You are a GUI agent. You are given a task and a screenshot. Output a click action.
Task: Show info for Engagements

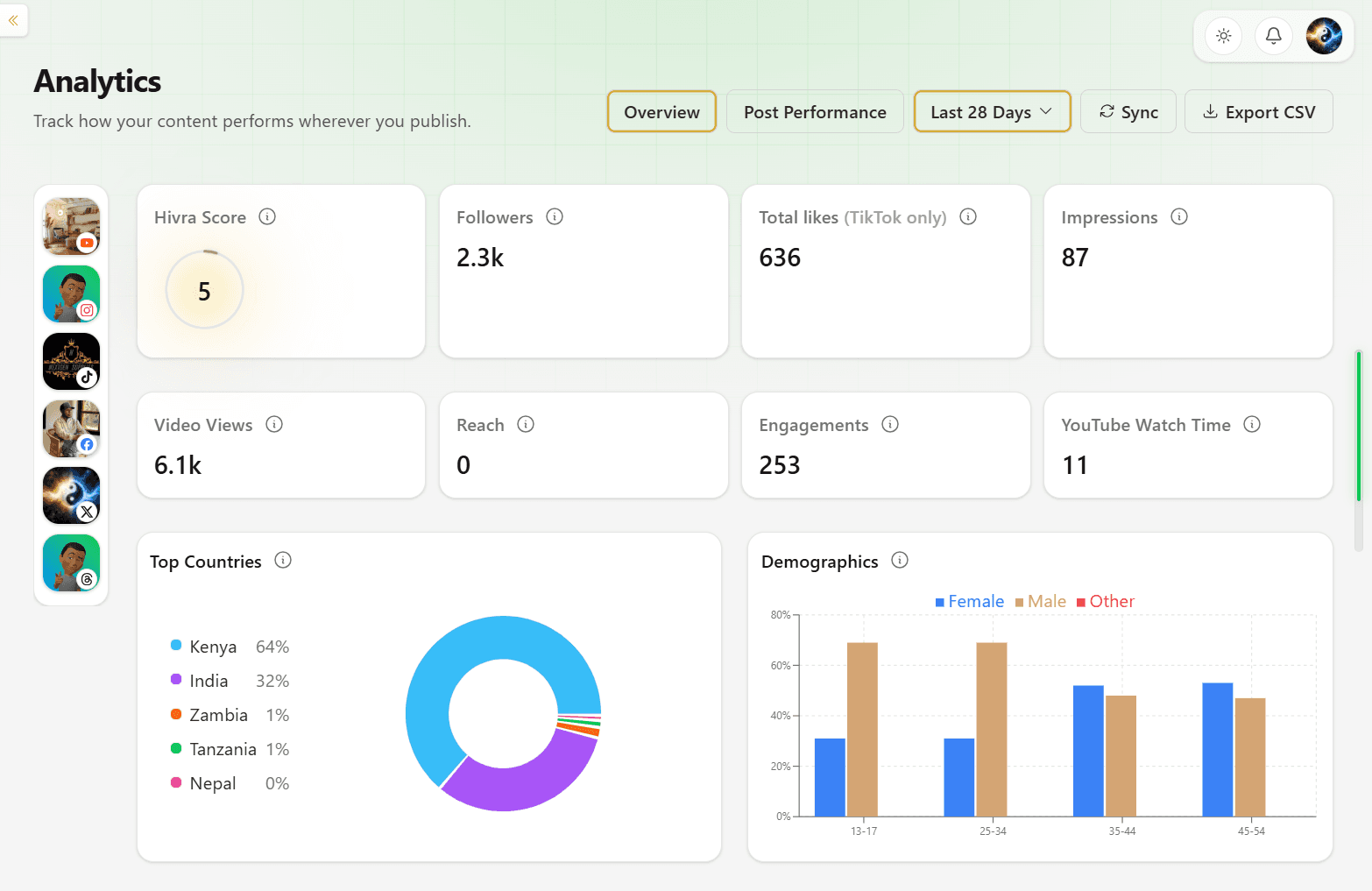pyautogui.click(x=890, y=424)
